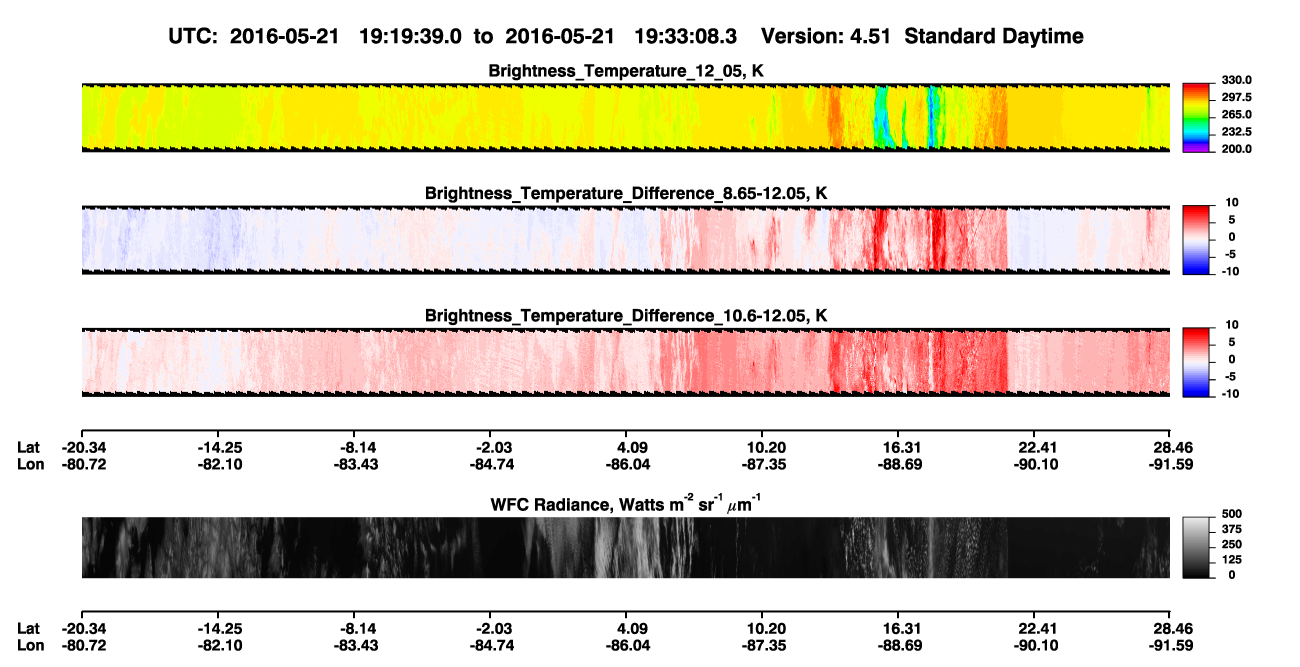1300x667 pixels.
Task: Click the Lon row label under the 10.6-12.05 panel
Action: (30, 464)
